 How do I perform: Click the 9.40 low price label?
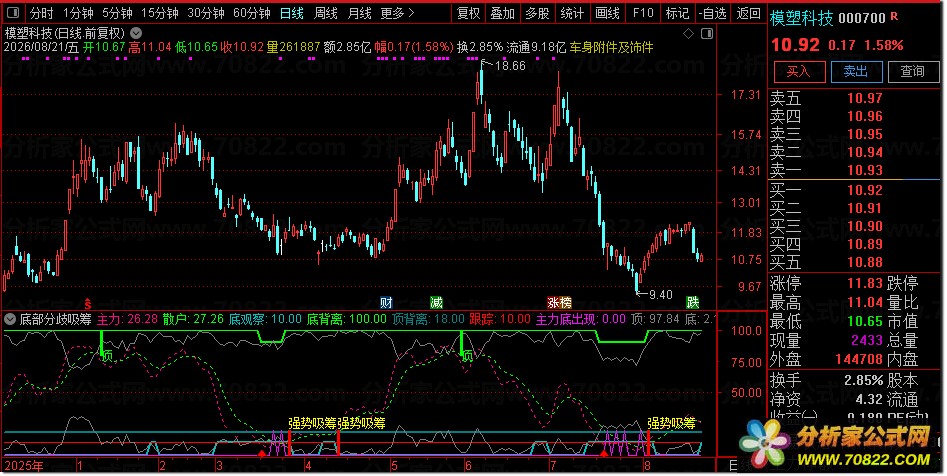pos(660,295)
